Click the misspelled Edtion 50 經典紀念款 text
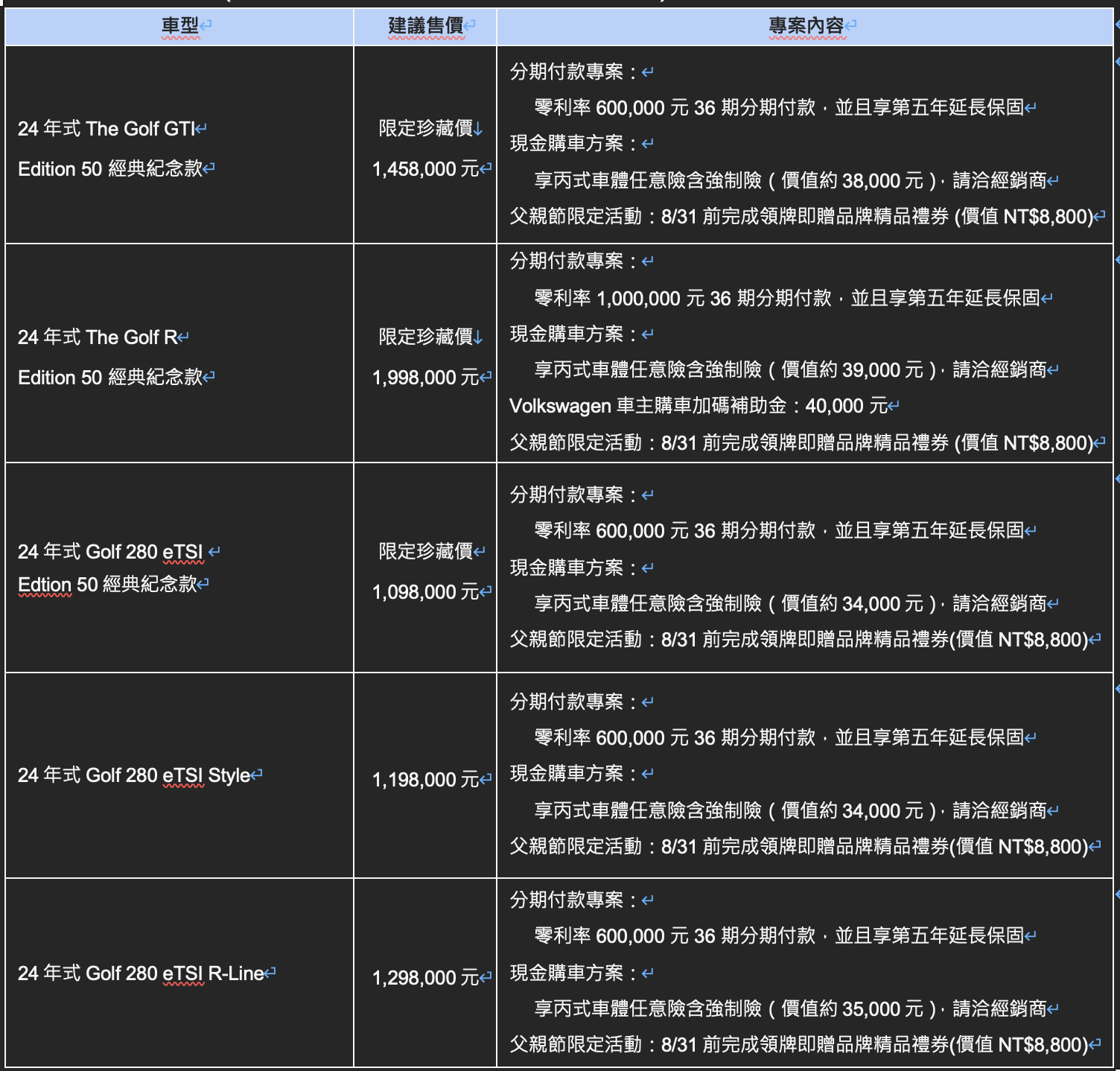 click(107, 585)
